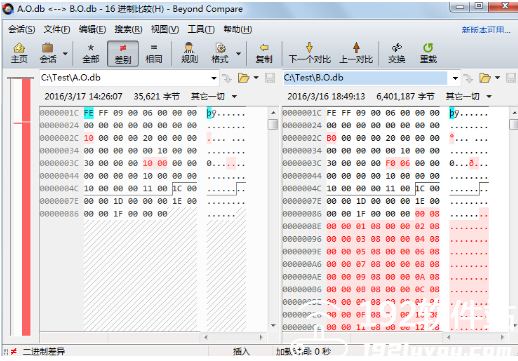Open the 搜索(R) Search menu

tap(128, 29)
